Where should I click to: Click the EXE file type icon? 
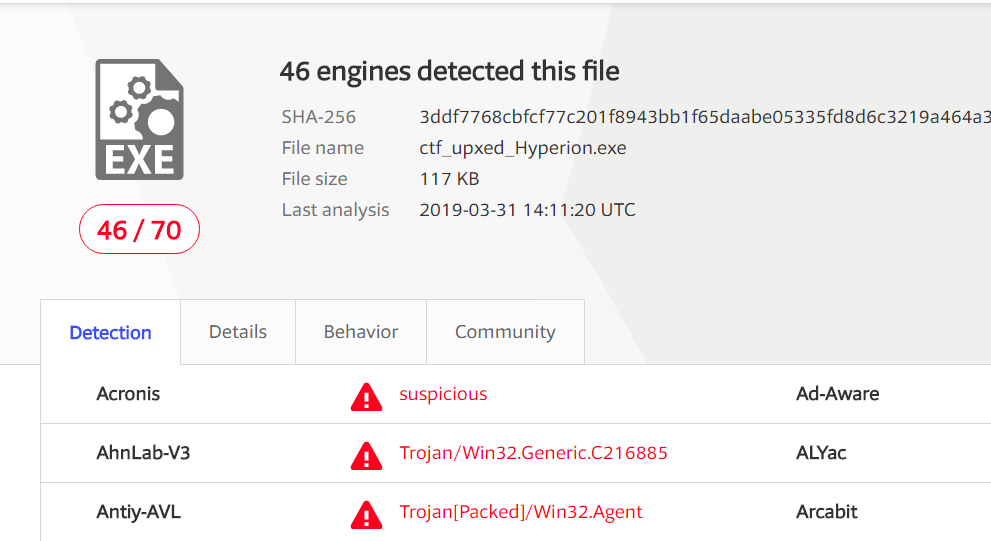point(140,119)
